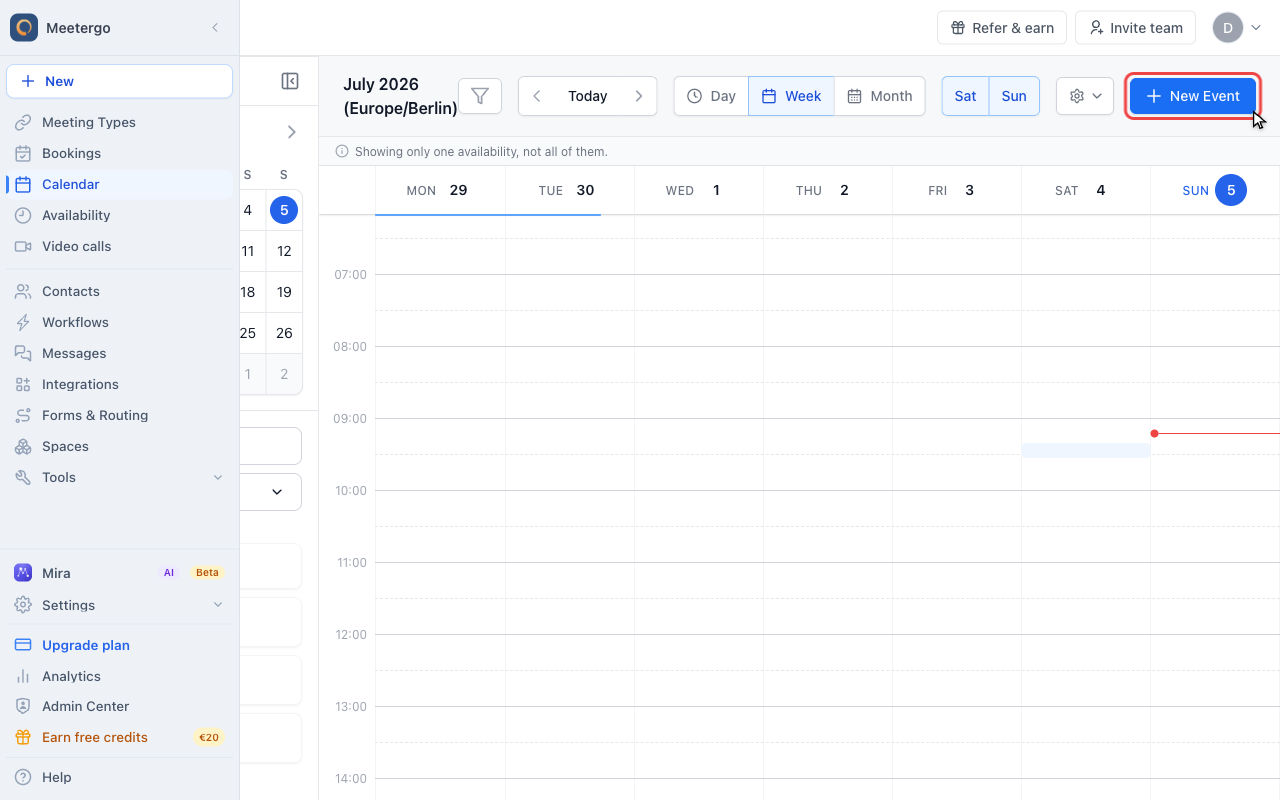This screenshot has height=800, width=1280.
Task: Toggle Saturday visibility in calendar
Action: coord(965,96)
